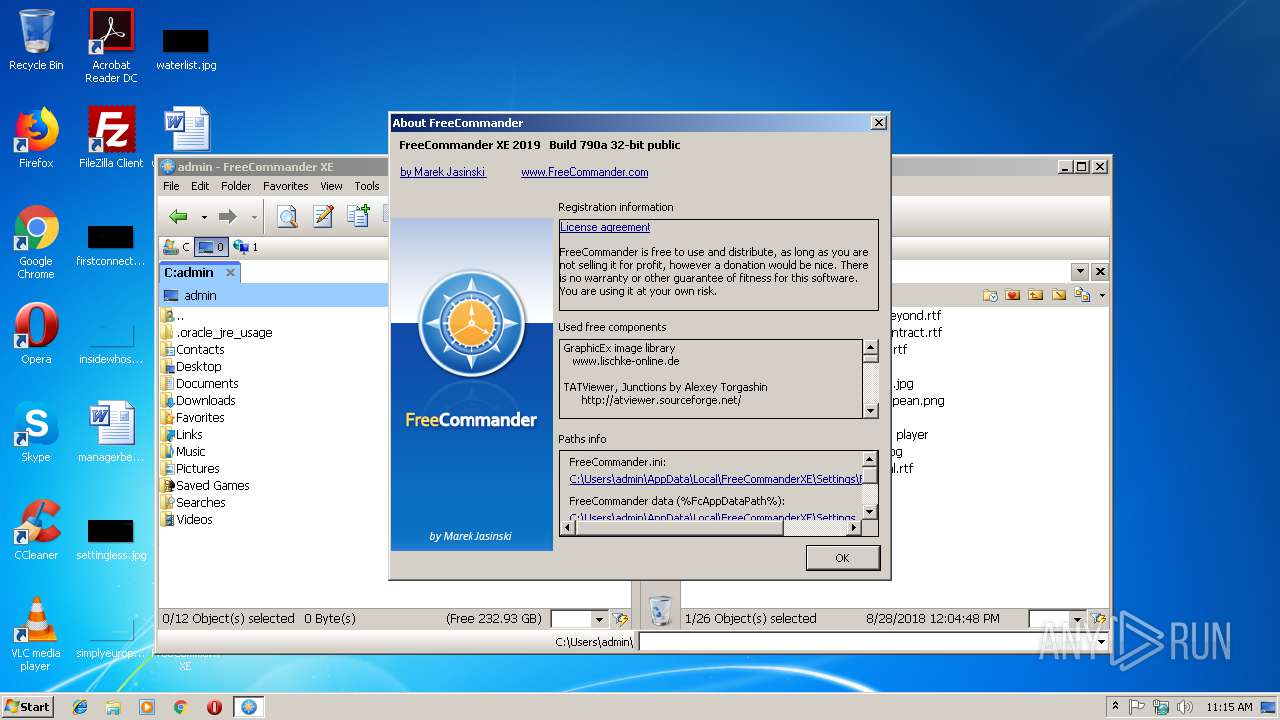
Task: Open FileZilla Client desktop shortcut
Action: coord(111,138)
